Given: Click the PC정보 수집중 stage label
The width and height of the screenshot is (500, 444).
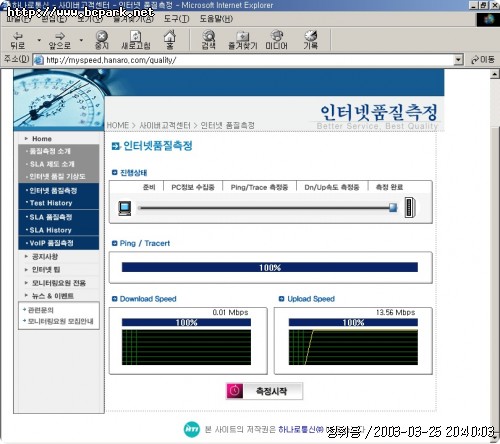Looking at the screenshot, I should pyautogui.click(x=193, y=187).
